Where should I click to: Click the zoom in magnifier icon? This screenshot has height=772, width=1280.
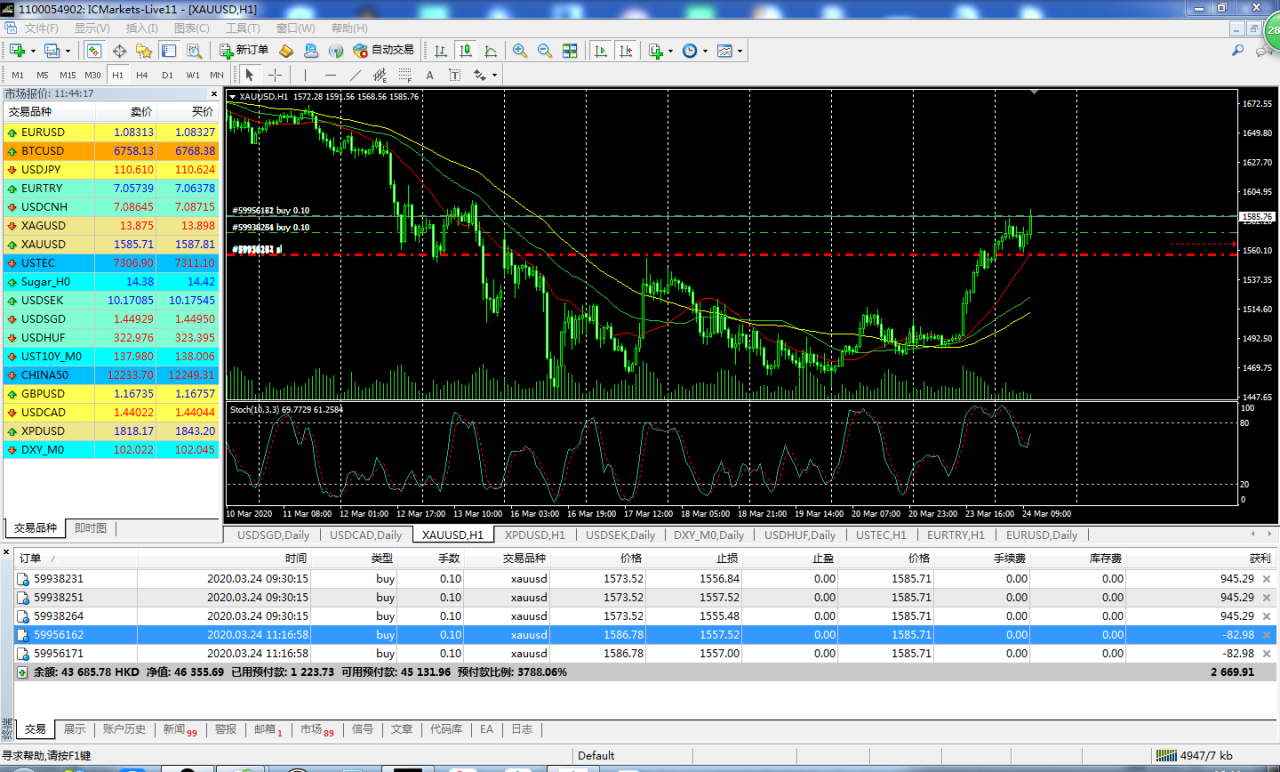point(520,50)
